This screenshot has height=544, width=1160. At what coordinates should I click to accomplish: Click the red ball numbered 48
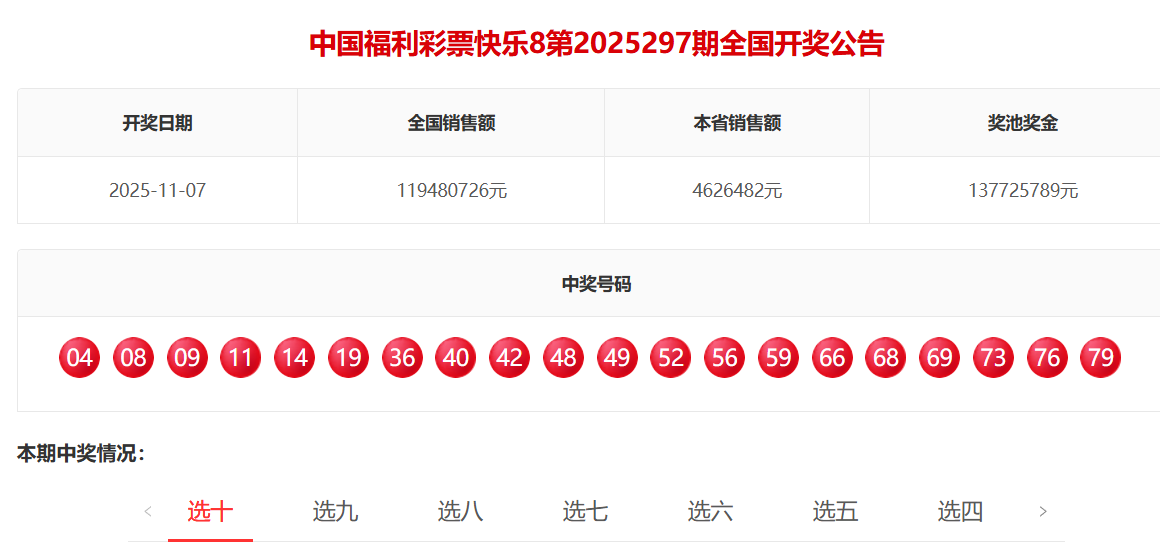coord(563,358)
